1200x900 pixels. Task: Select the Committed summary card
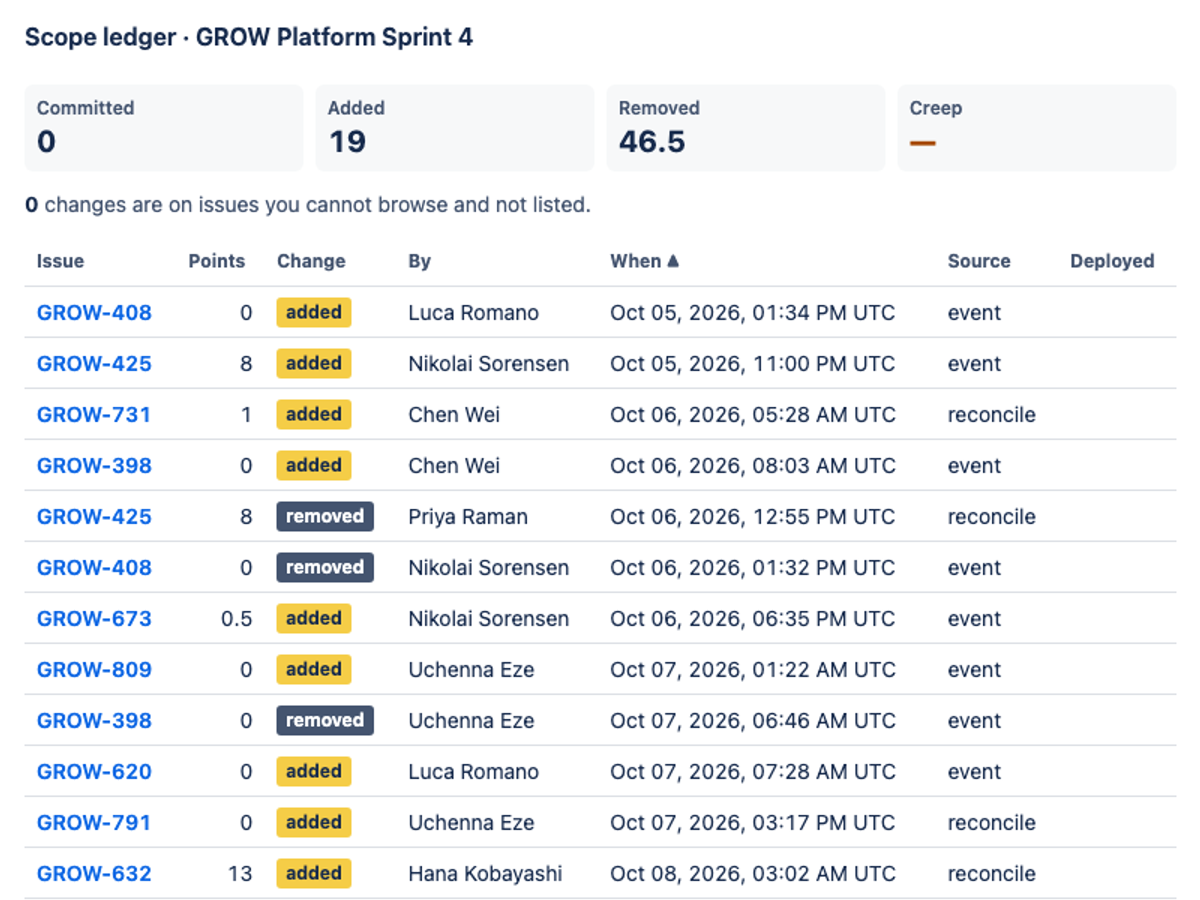pos(164,128)
